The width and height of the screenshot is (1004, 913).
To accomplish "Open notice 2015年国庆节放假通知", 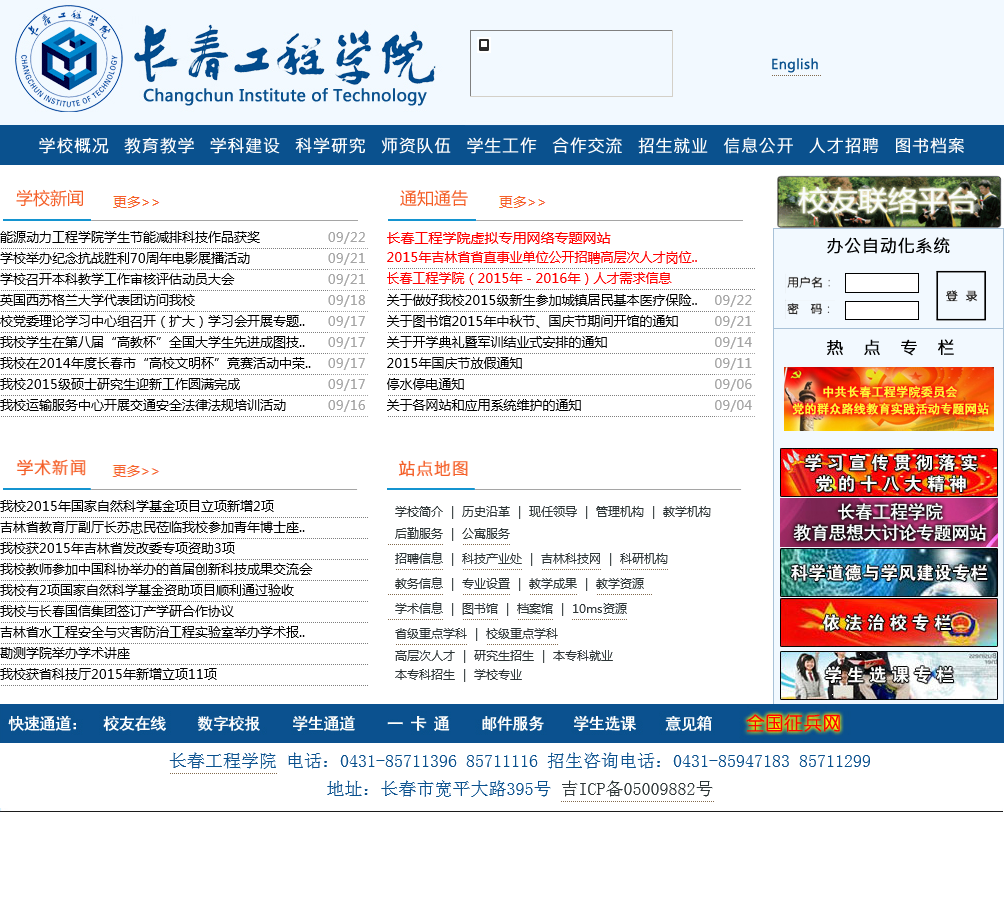I will (x=455, y=363).
